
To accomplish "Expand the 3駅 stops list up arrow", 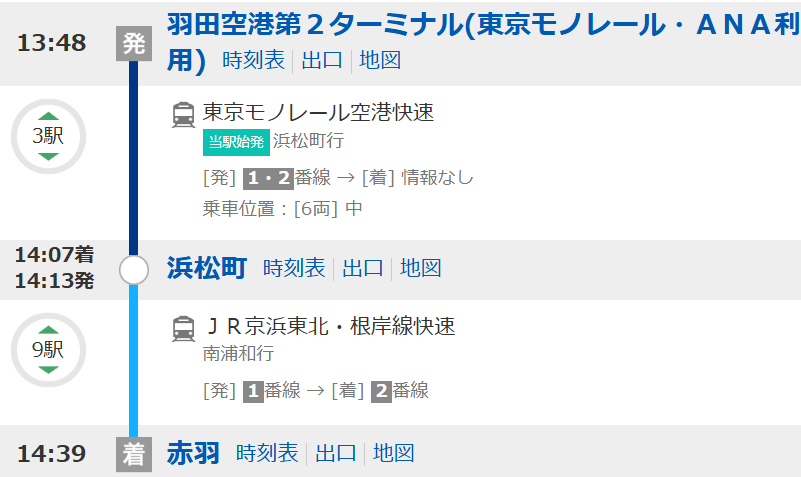I will 49,116.
